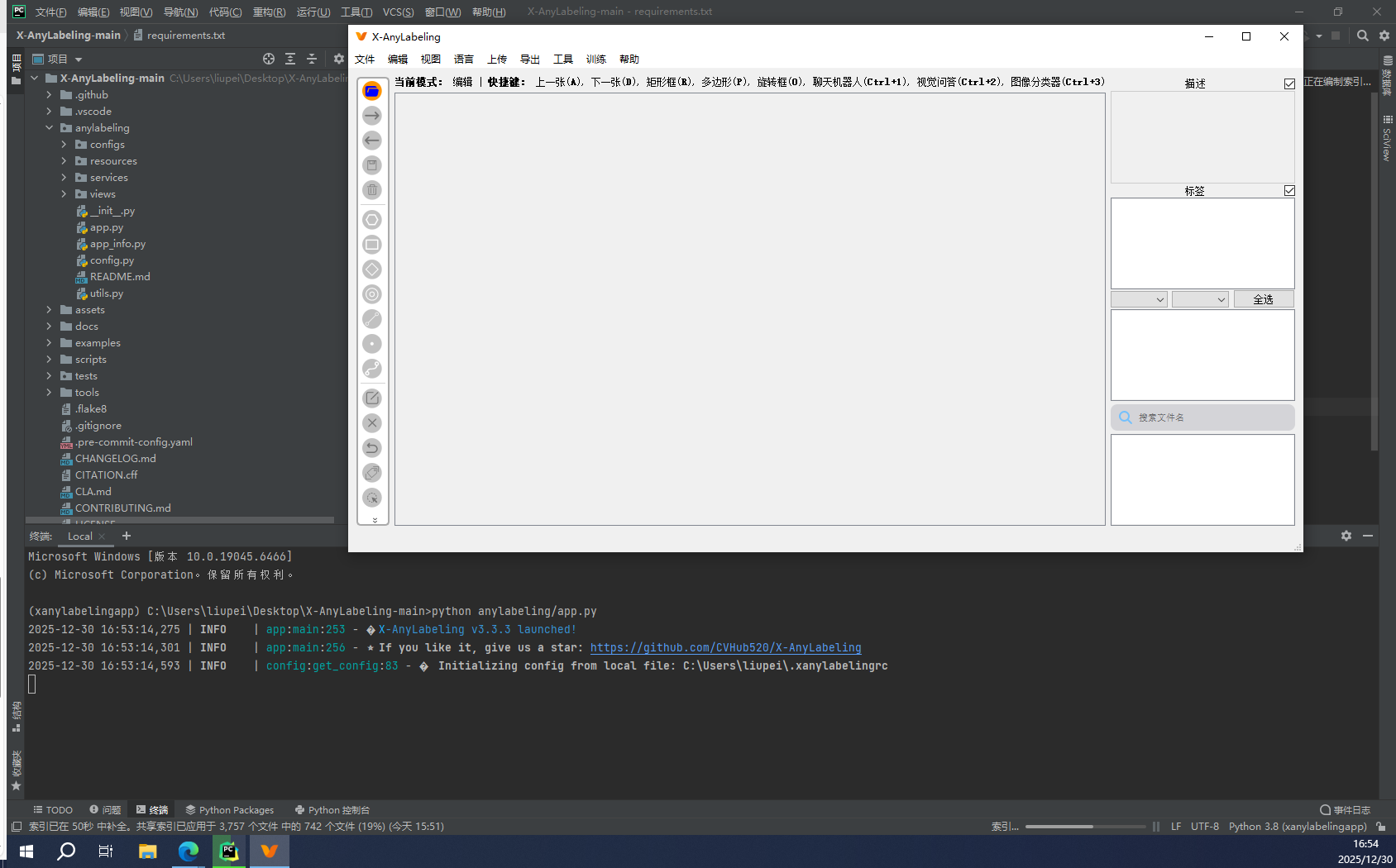Open the first dropdown beside 全选

tap(1139, 299)
